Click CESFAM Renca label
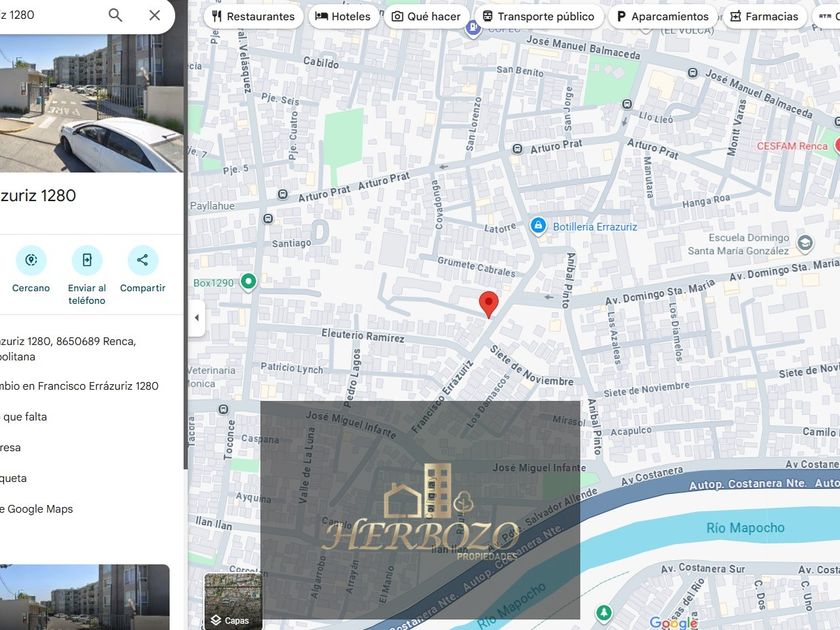The width and height of the screenshot is (840, 630). [x=792, y=146]
